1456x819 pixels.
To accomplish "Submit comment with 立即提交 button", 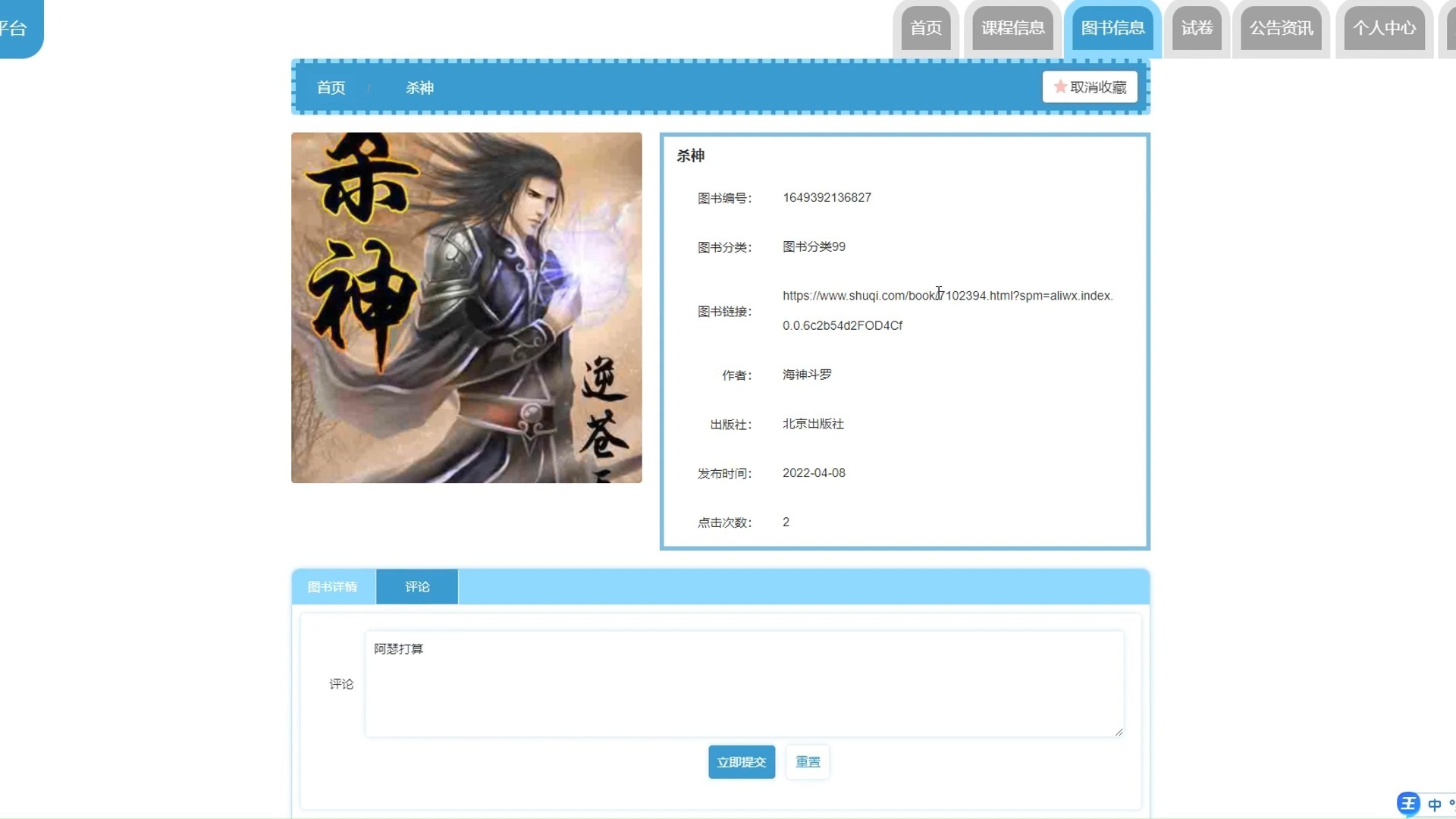I will pyautogui.click(x=742, y=762).
